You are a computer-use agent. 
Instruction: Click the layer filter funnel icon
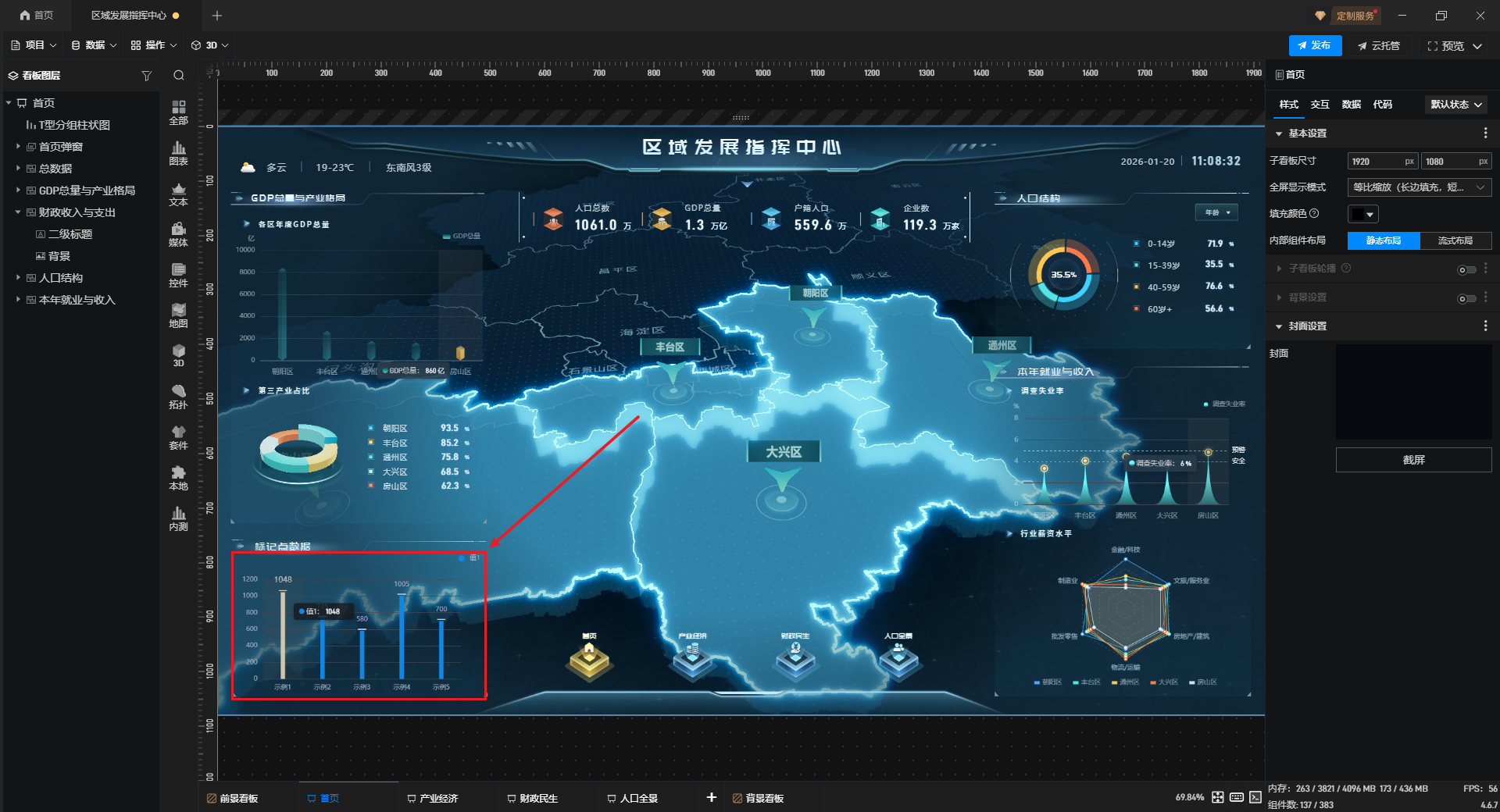(x=146, y=76)
